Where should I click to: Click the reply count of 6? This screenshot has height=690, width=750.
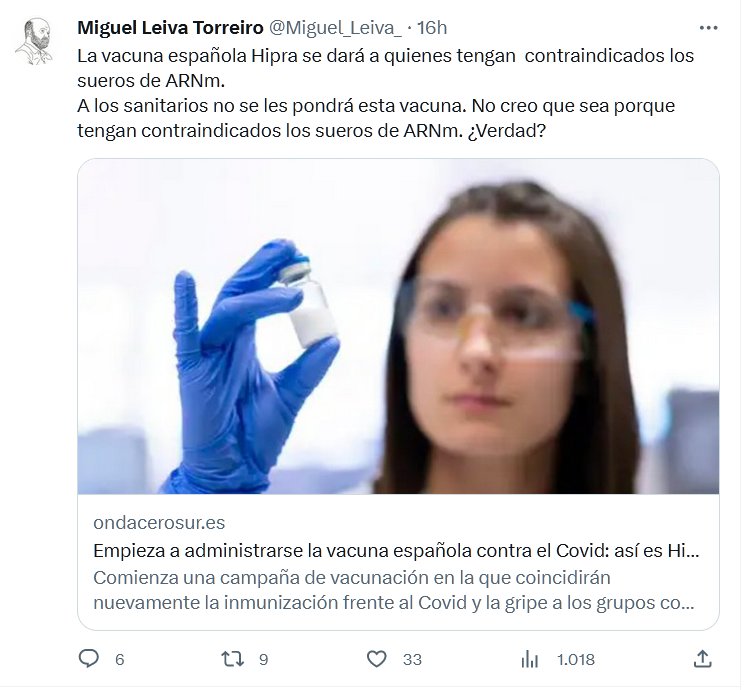click(x=120, y=659)
